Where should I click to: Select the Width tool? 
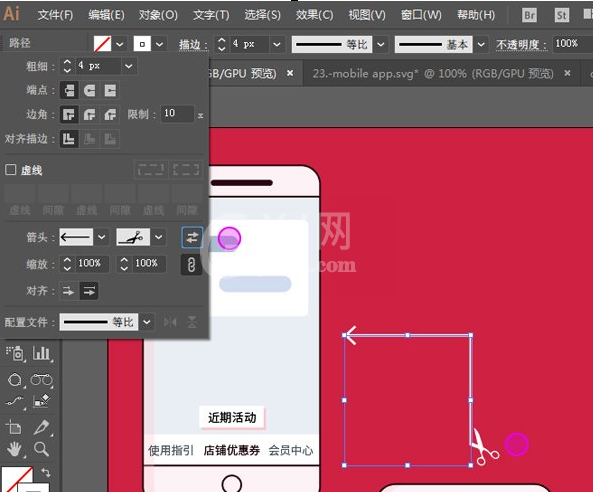[x=15, y=402]
